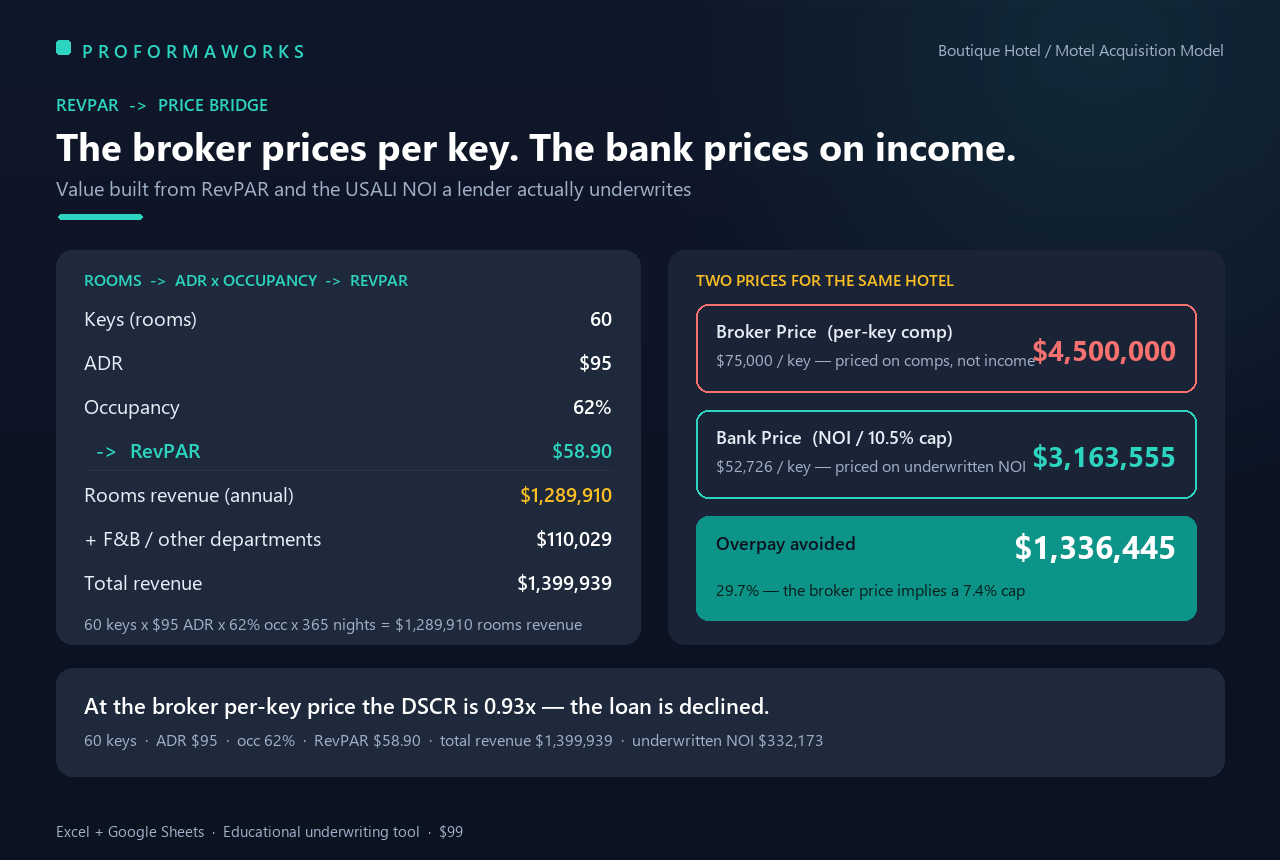Select the Occupancy 62% value

coord(590,407)
